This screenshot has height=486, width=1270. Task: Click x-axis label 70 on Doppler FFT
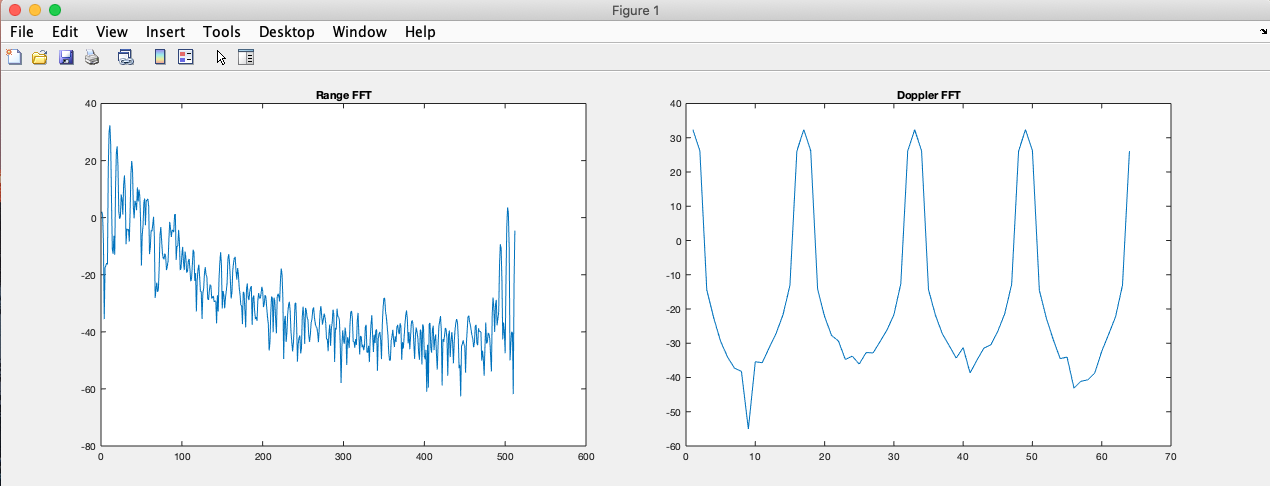coord(1171,456)
